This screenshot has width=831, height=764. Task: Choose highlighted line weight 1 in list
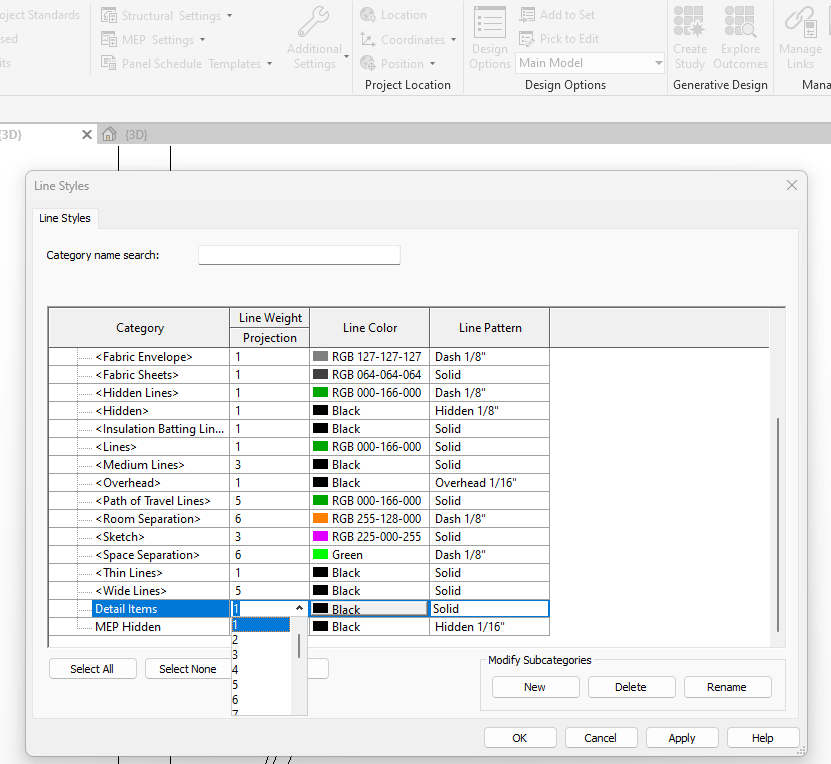click(x=261, y=625)
